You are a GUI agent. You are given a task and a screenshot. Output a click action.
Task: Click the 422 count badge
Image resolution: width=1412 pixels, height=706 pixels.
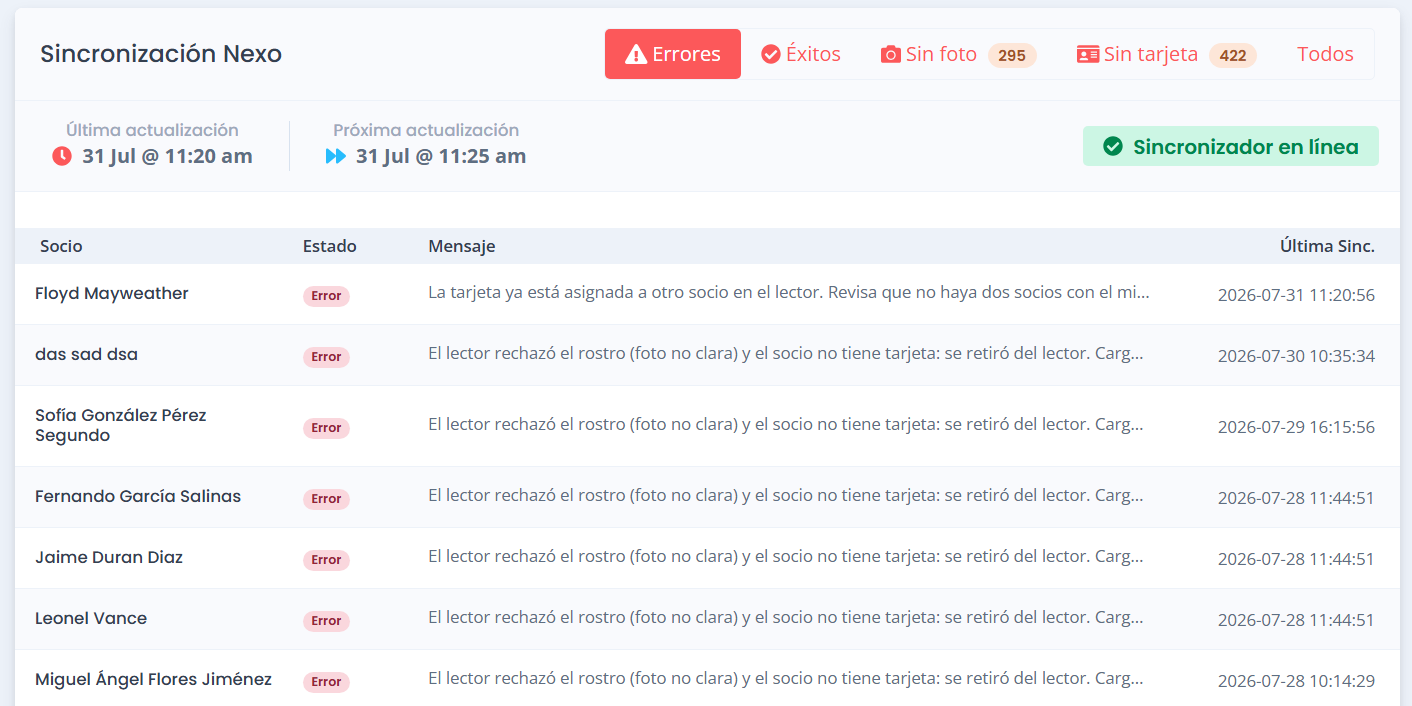[x=1233, y=56]
